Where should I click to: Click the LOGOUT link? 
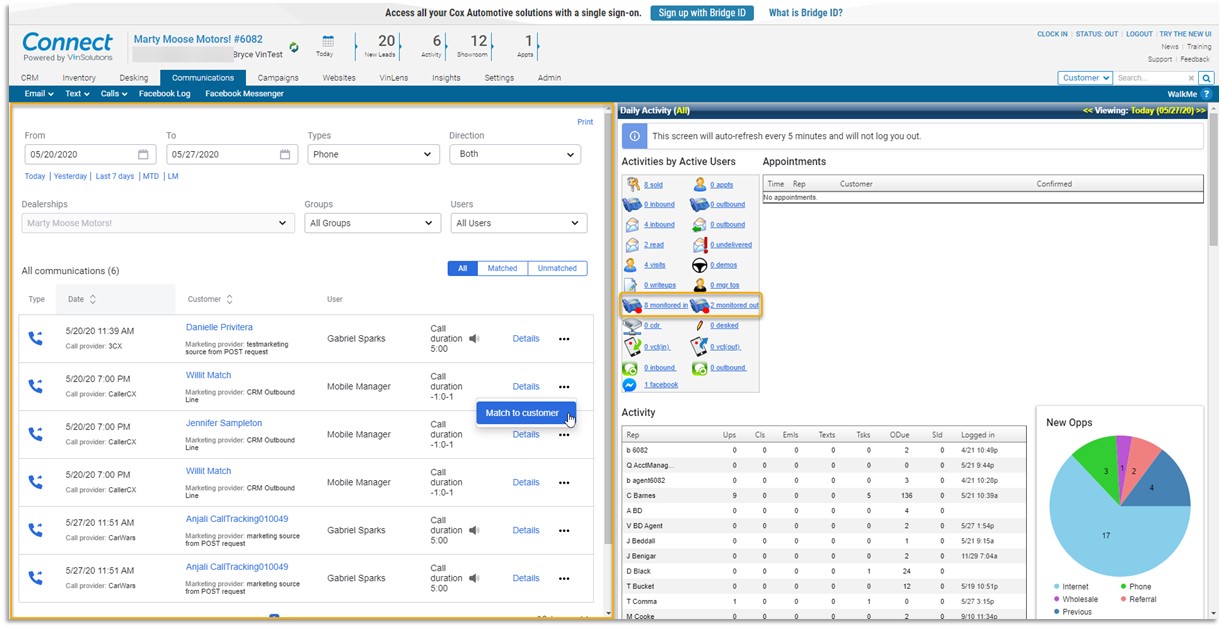click(1139, 34)
